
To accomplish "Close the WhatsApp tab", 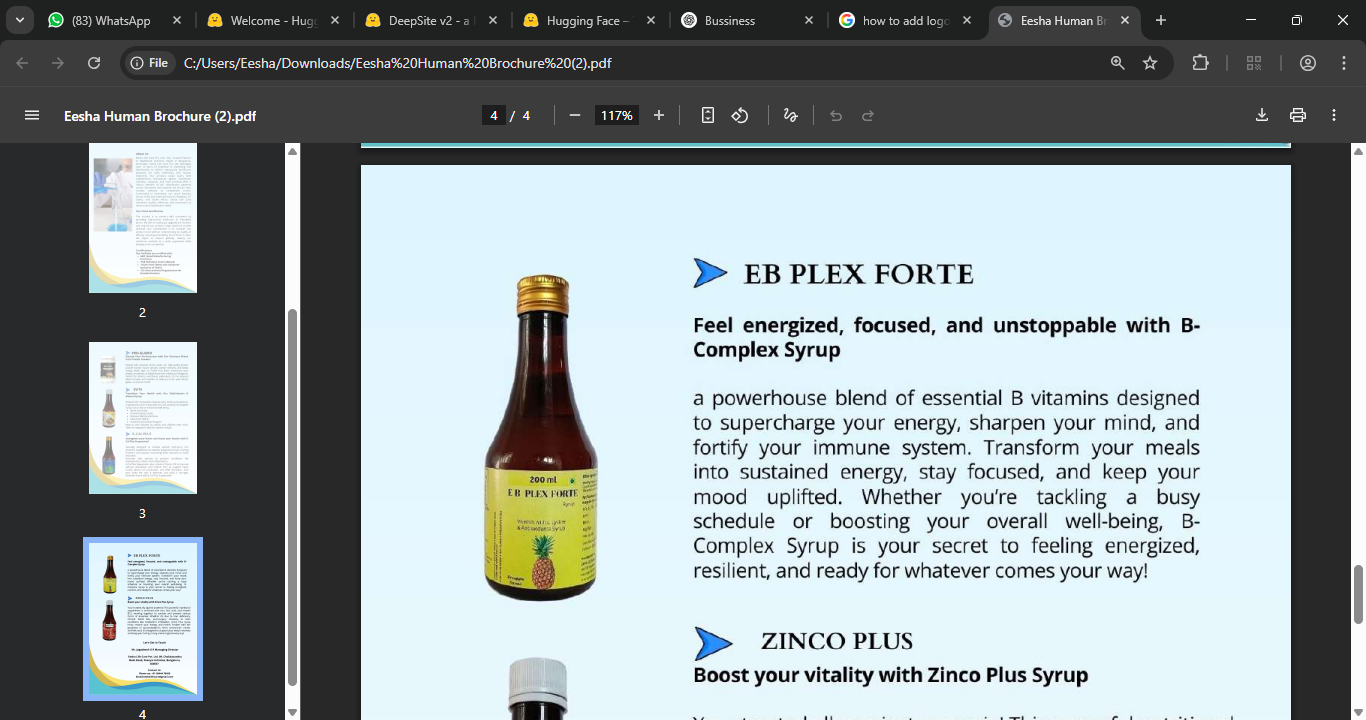I will [x=177, y=20].
